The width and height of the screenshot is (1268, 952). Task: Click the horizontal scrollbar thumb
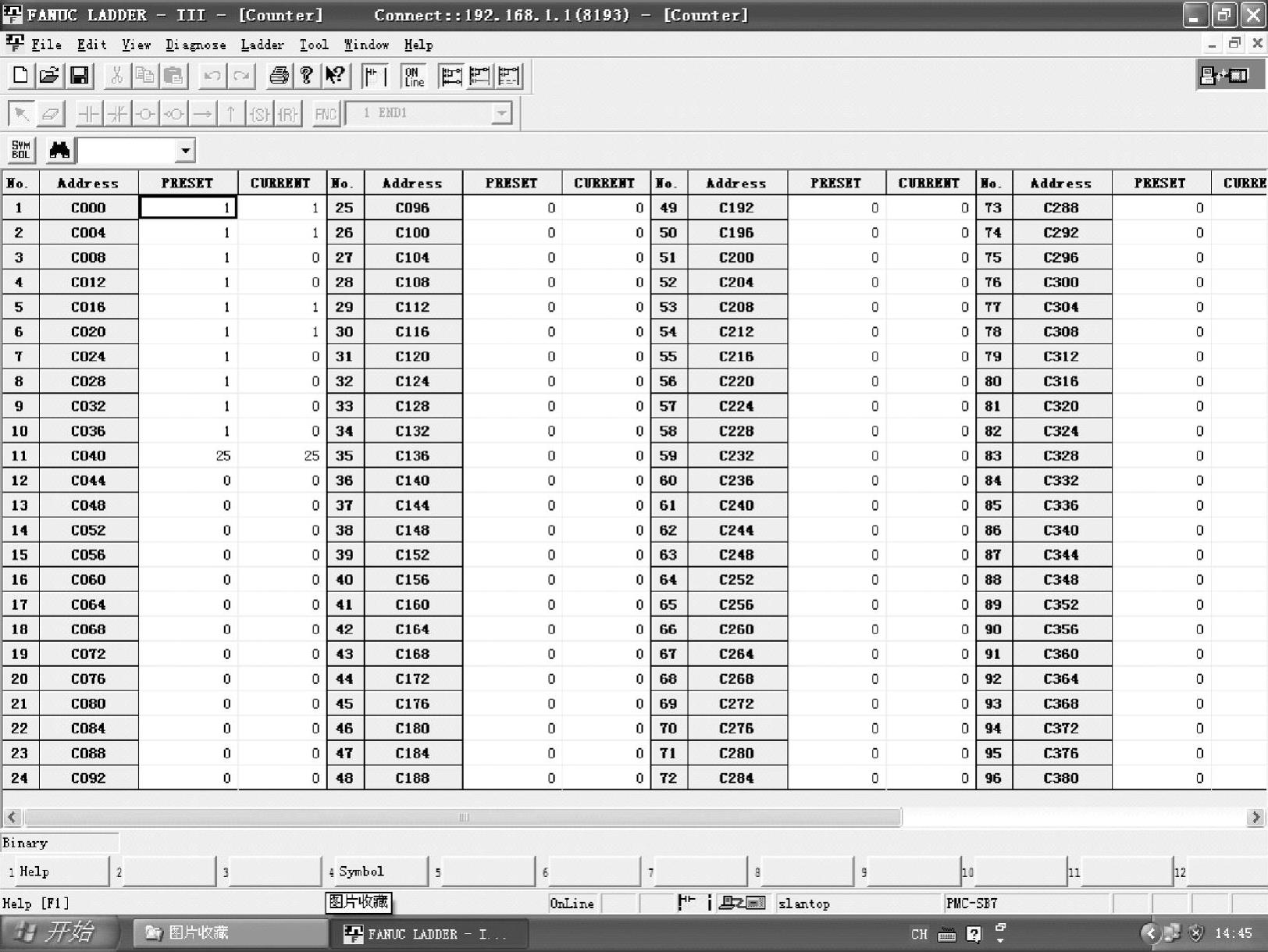click(x=463, y=817)
